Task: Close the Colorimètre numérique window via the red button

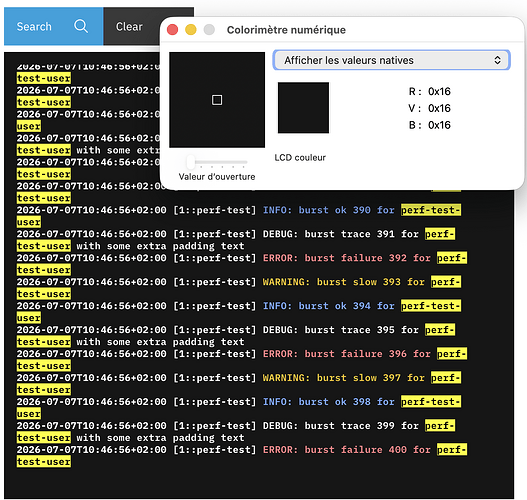Action: 172,30
